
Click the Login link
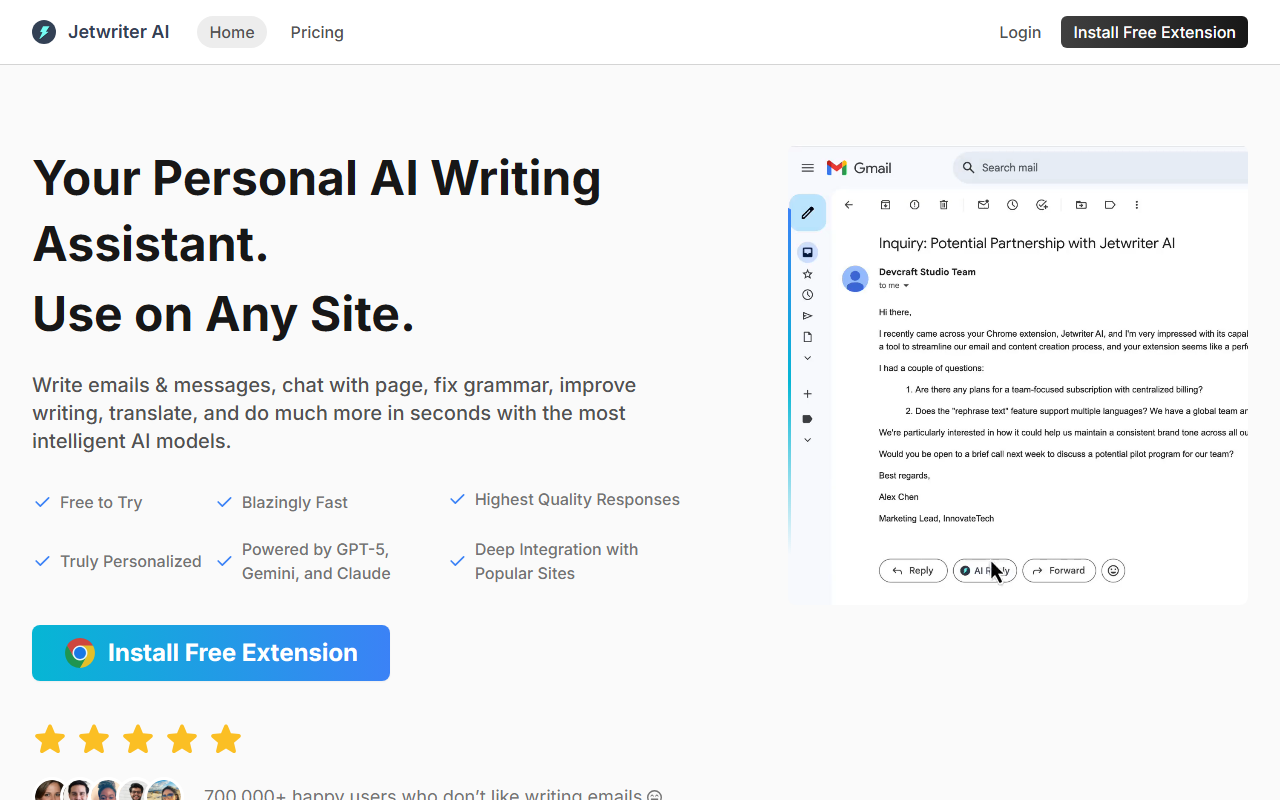pyautogui.click(x=1020, y=32)
